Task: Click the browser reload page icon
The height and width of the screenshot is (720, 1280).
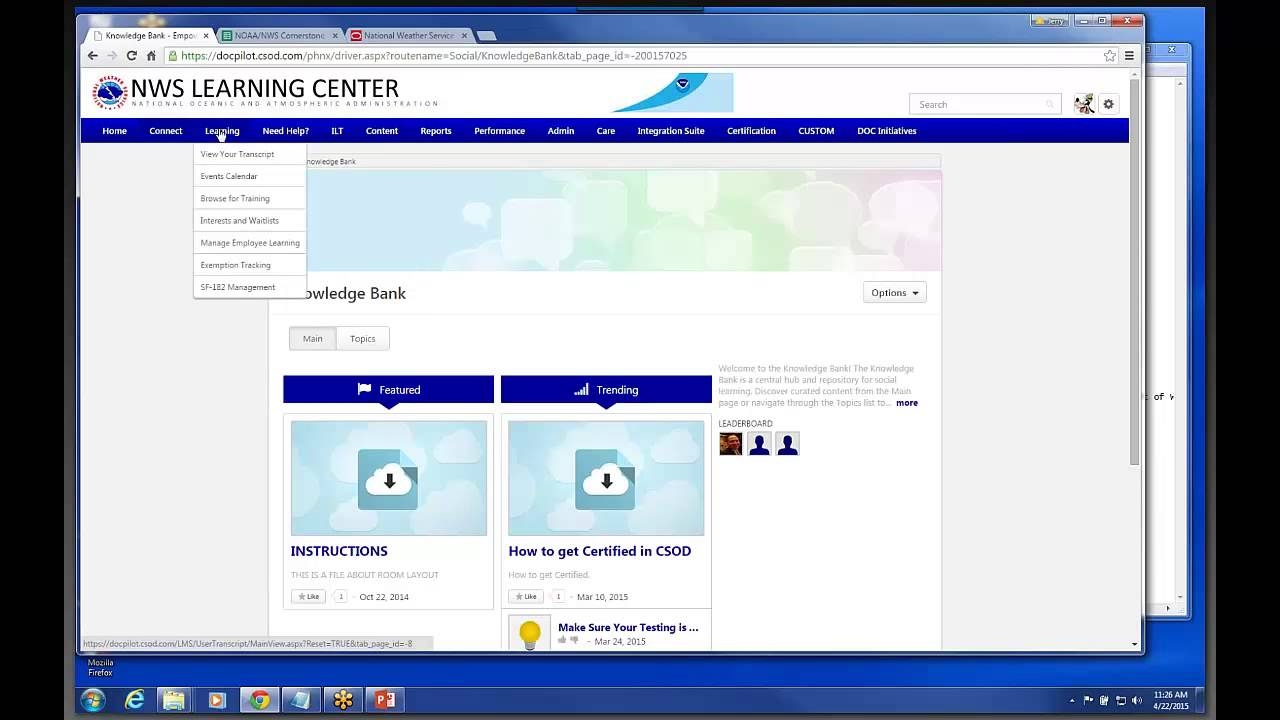Action: [131, 56]
